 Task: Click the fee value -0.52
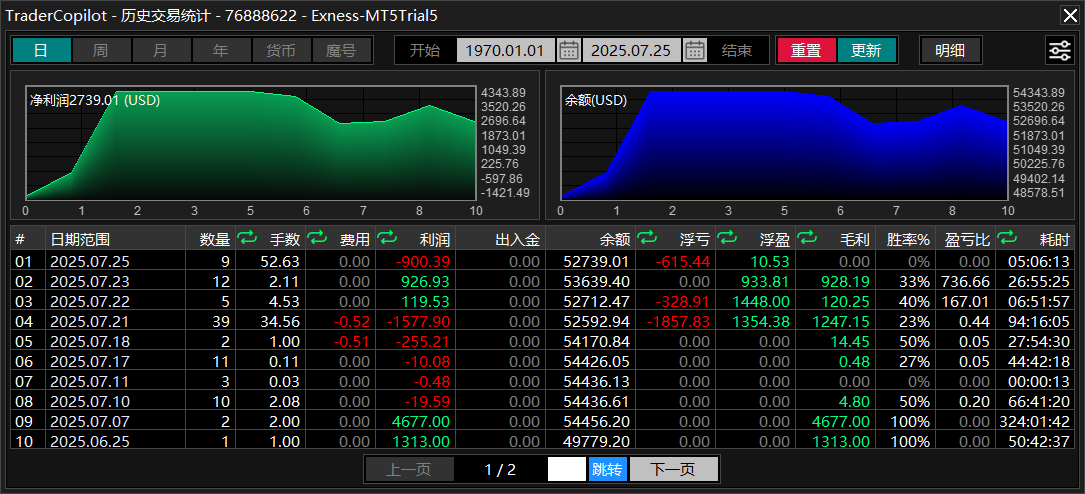click(352, 322)
